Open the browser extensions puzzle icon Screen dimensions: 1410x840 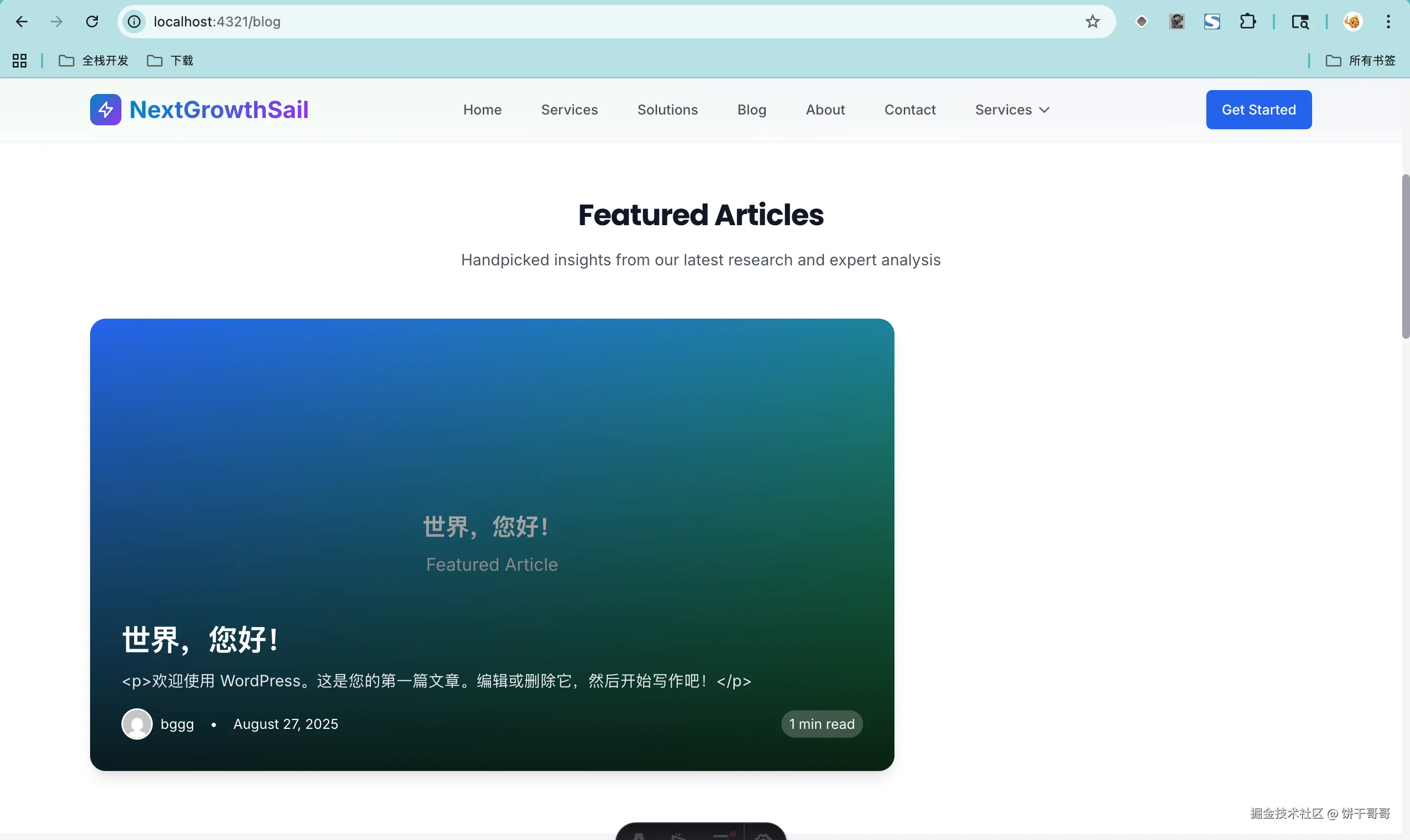pos(1247,22)
